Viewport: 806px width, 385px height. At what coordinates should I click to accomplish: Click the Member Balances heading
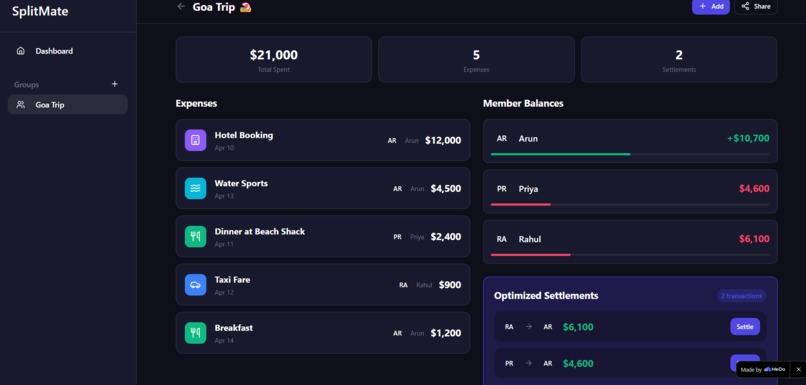point(523,103)
